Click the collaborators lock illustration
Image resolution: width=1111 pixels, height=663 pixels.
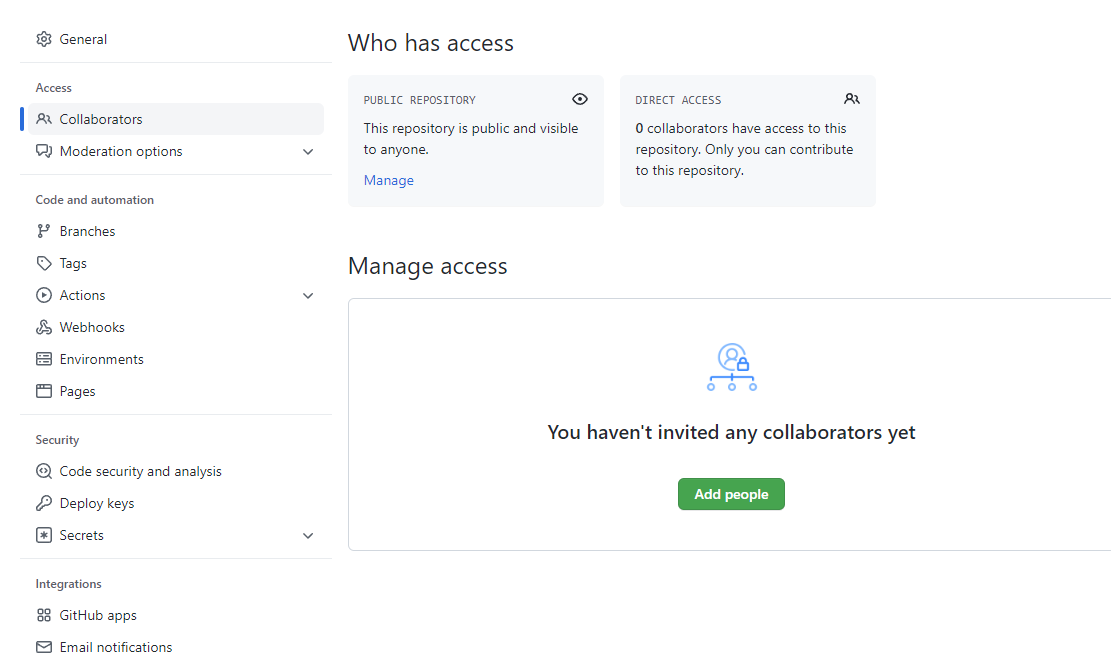(731, 367)
